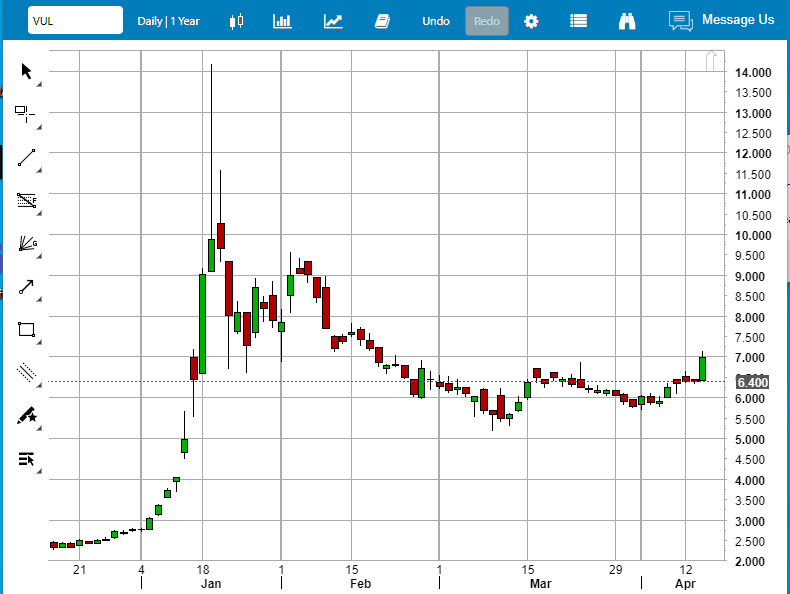Click the Jan month label on time axis
The image size is (790, 594).
pos(211,583)
